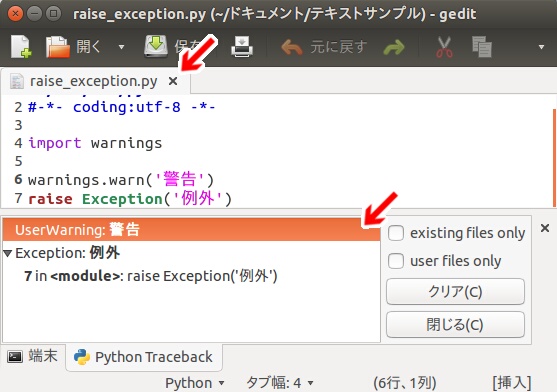Click the save disk icon

tap(156, 46)
